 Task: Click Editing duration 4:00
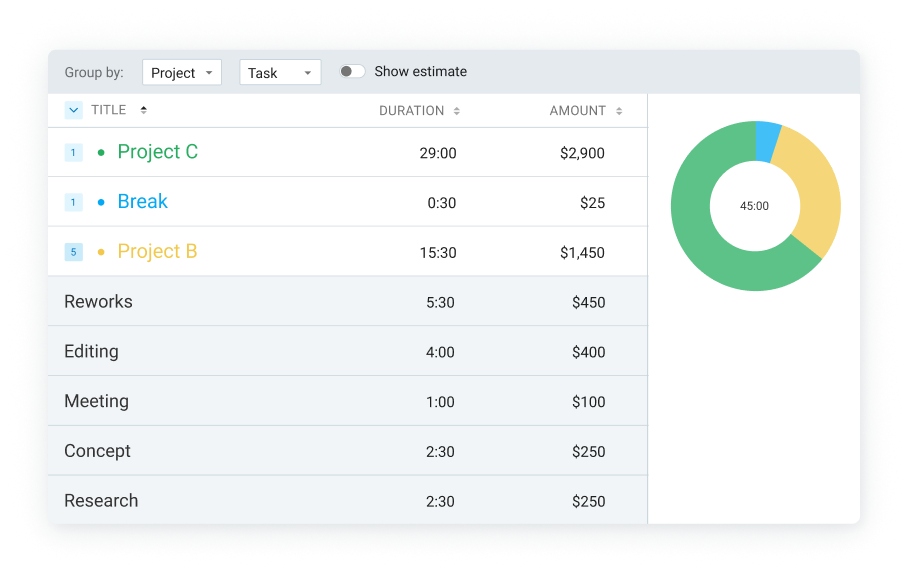[x=440, y=352]
